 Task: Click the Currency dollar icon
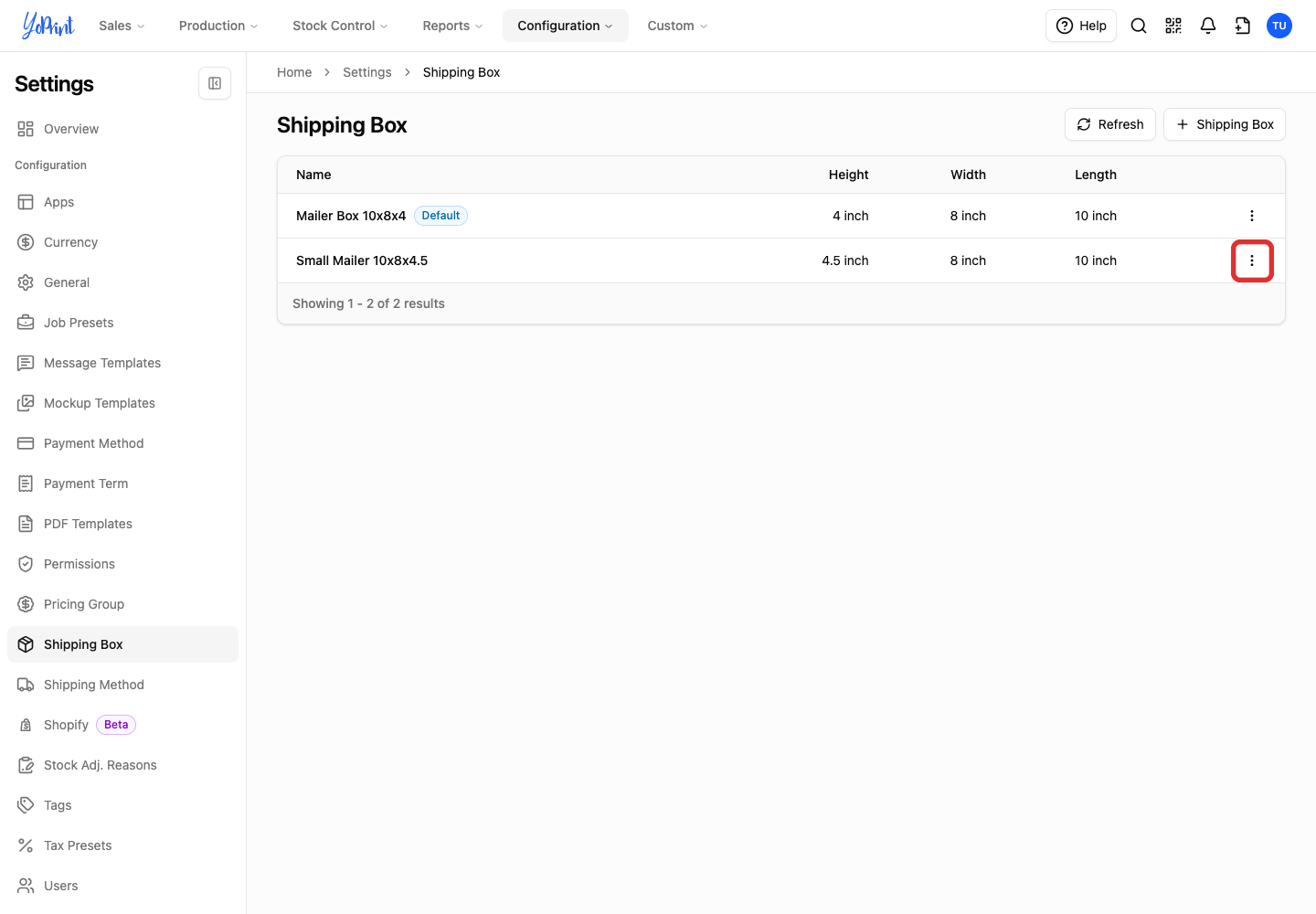[26, 242]
